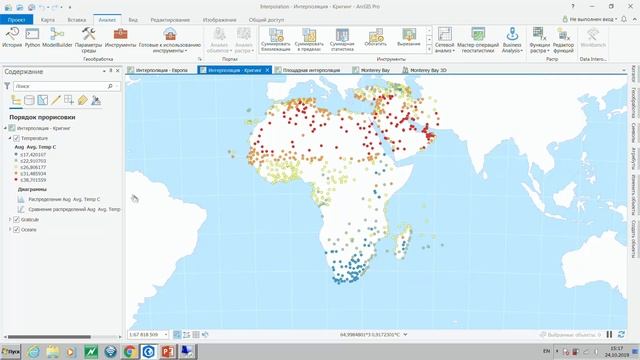
Task: Open coordinate display units dropdown
Action: pyautogui.click(x=405, y=335)
